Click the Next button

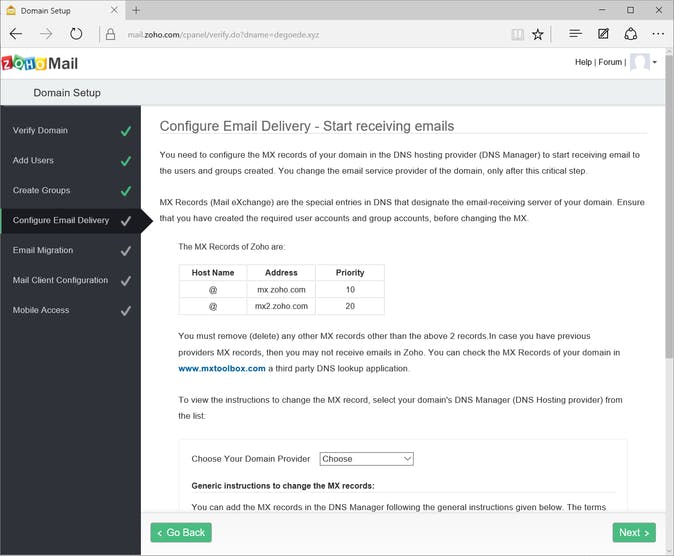click(x=634, y=533)
